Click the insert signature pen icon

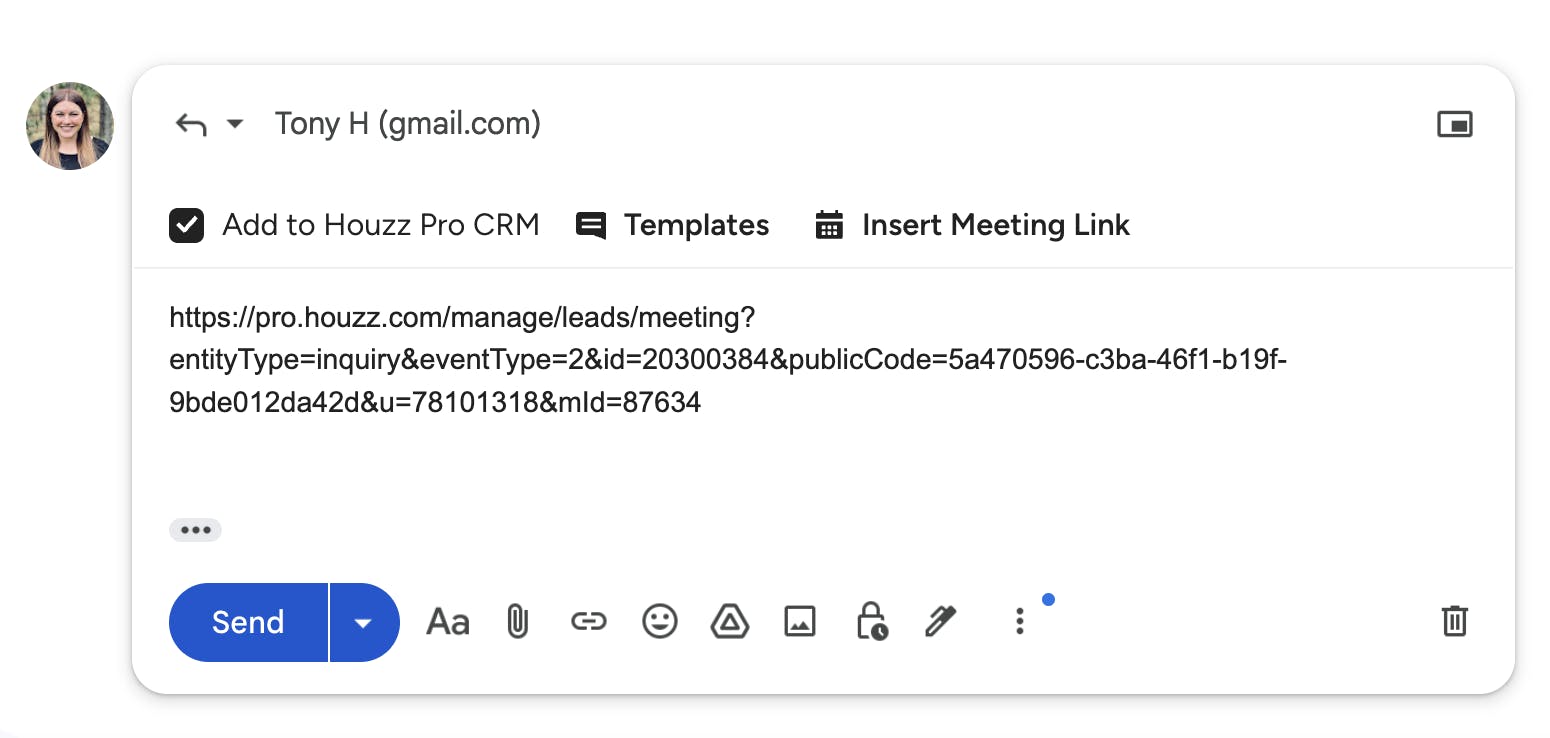(x=941, y=622)
